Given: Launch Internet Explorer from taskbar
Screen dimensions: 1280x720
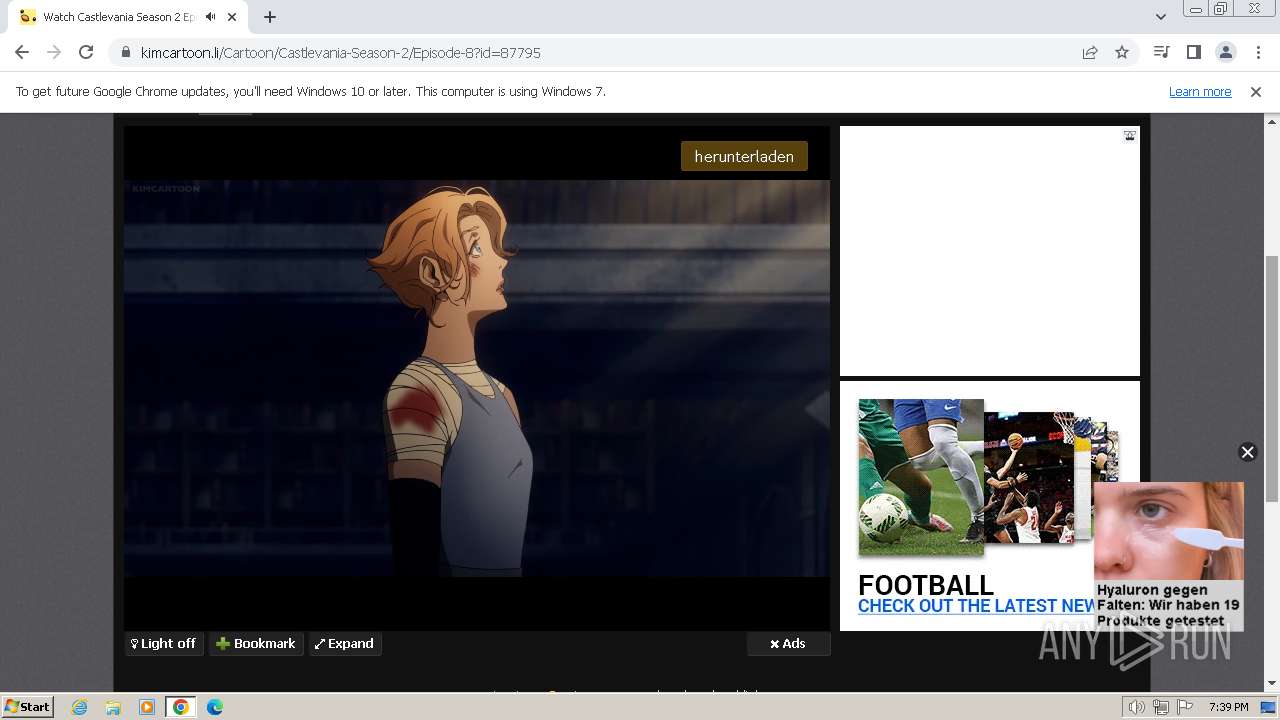Looking at the screenshot, I should (x=79, y=707).
